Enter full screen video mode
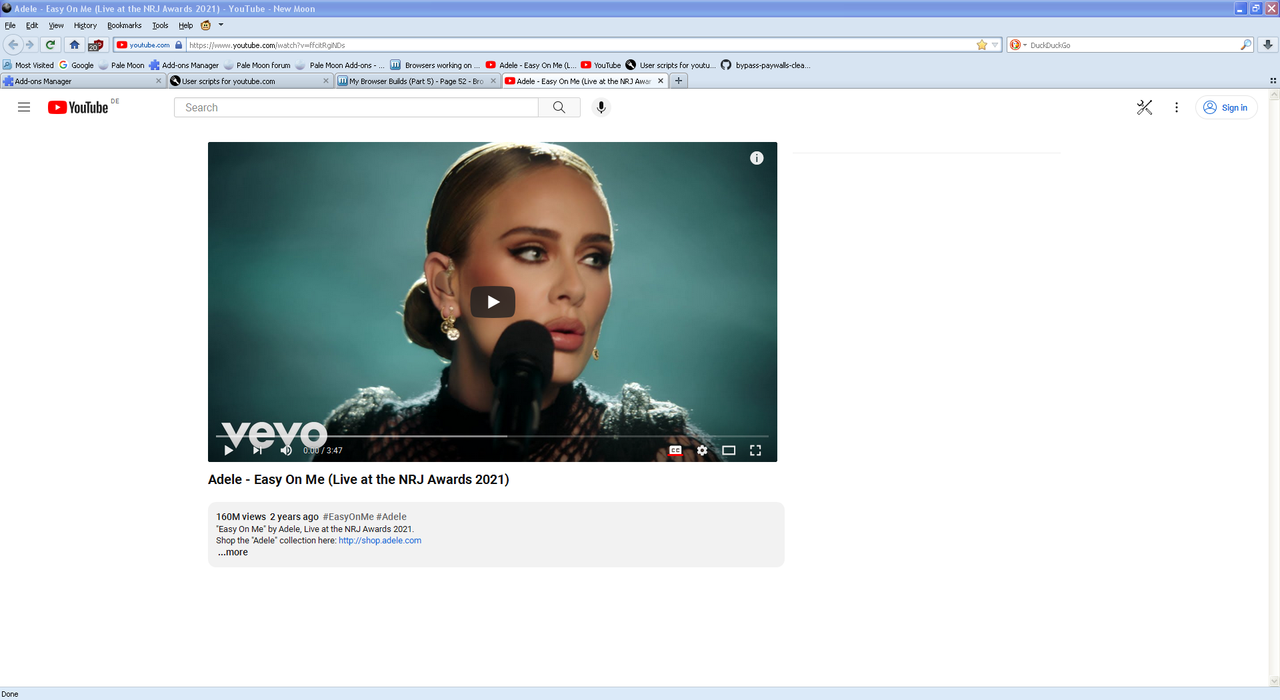The image size is (1280, 700). [x=756, y=450]
